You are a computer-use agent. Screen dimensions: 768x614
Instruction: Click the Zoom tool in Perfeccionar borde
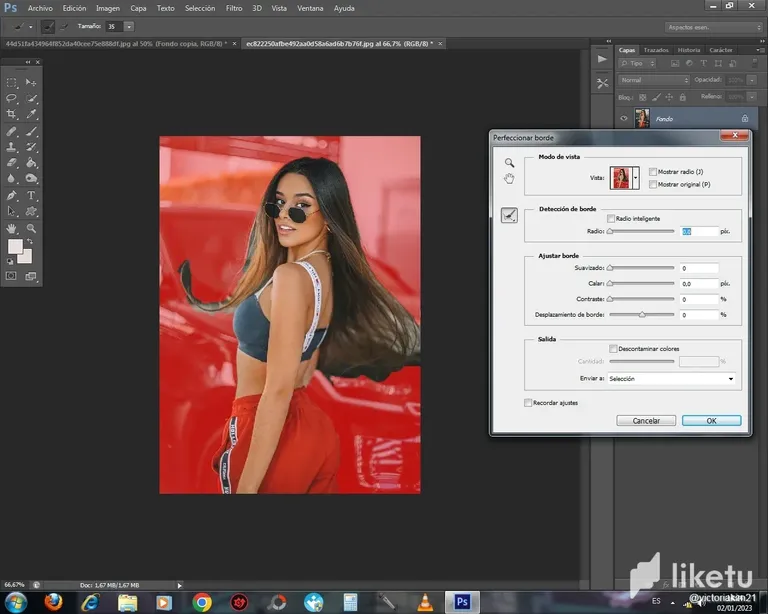[509, 163]
